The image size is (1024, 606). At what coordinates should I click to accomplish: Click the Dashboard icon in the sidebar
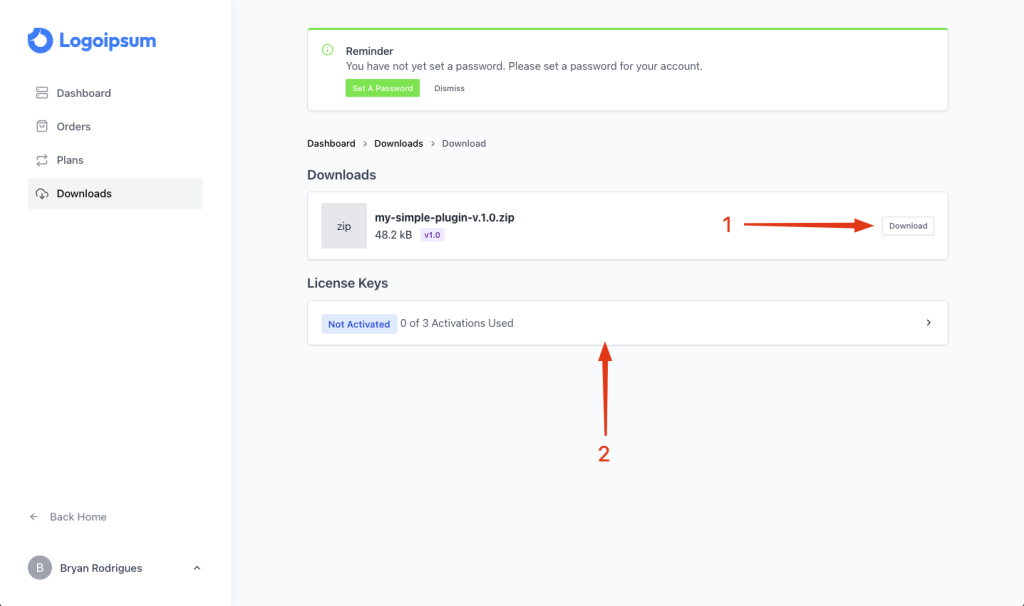(42, 93)
